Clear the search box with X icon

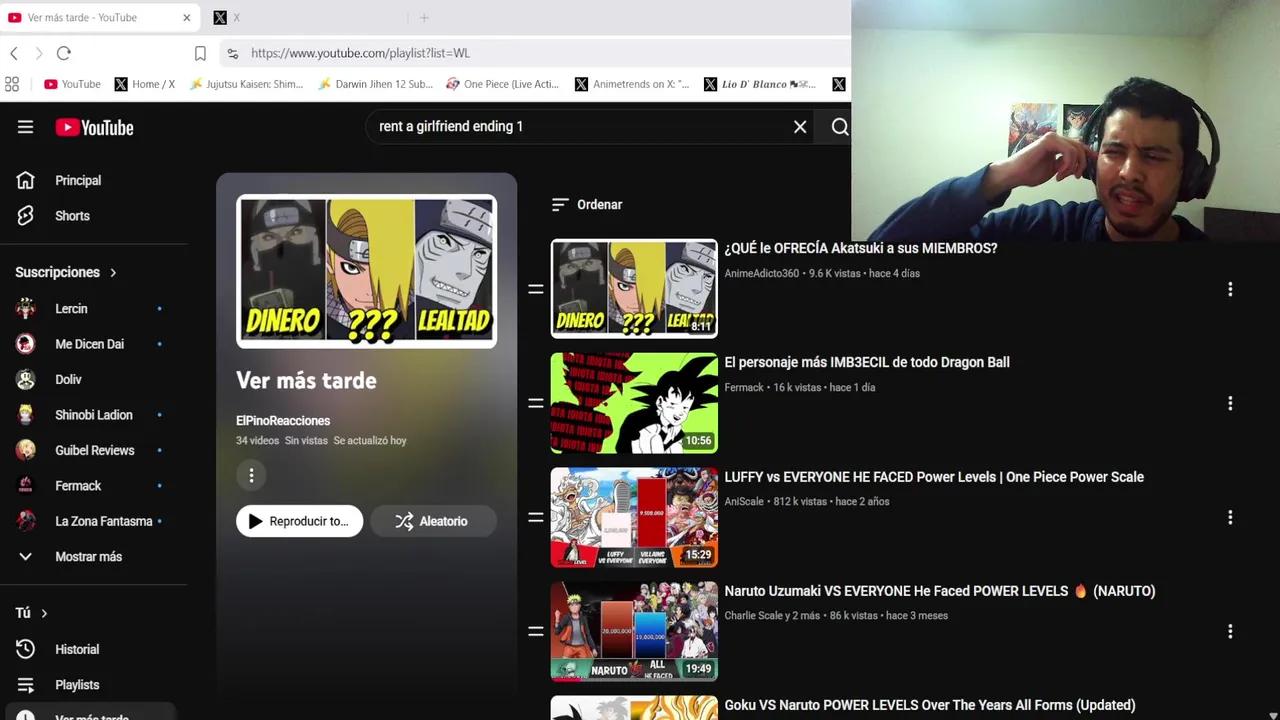click(x=800, y=127)
